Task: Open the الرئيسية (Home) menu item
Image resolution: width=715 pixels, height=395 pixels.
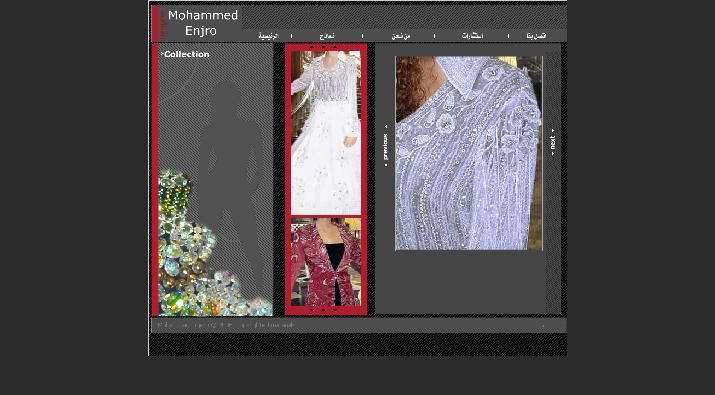Action: 268,36
